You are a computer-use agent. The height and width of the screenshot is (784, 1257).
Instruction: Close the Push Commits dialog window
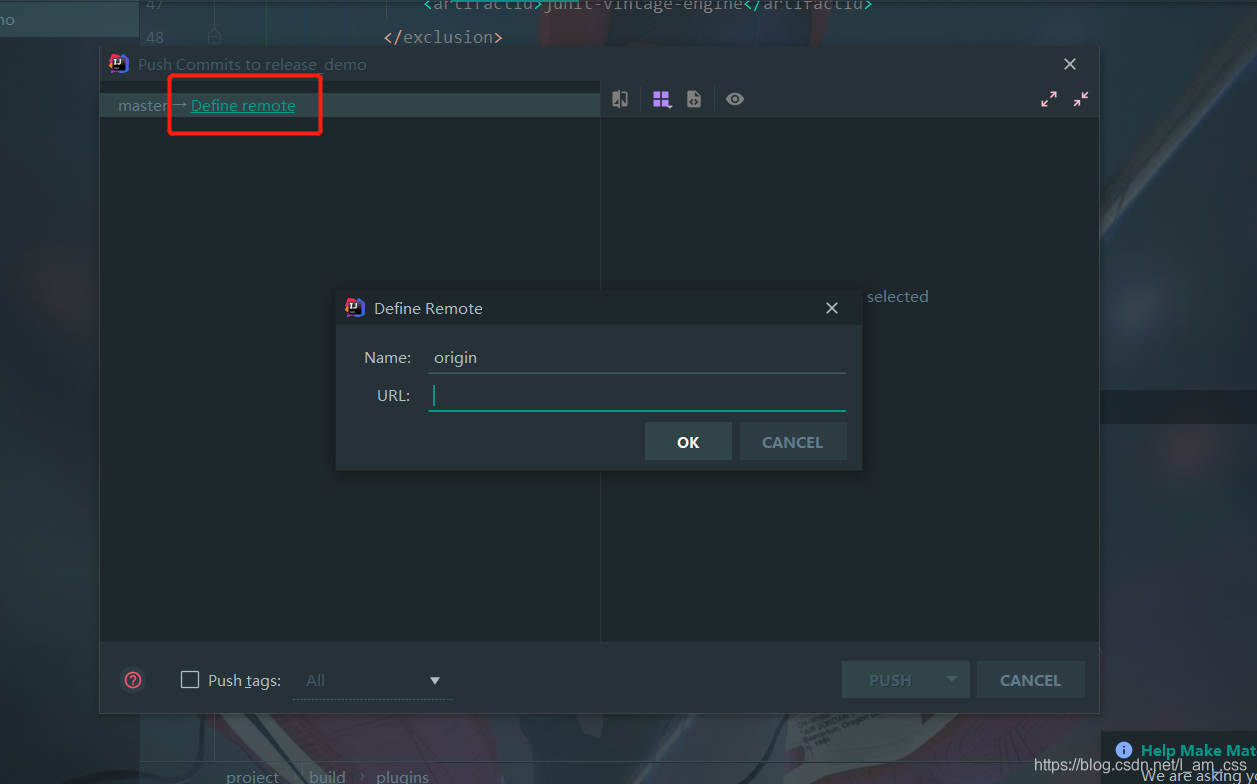(x=1070, y=64)
